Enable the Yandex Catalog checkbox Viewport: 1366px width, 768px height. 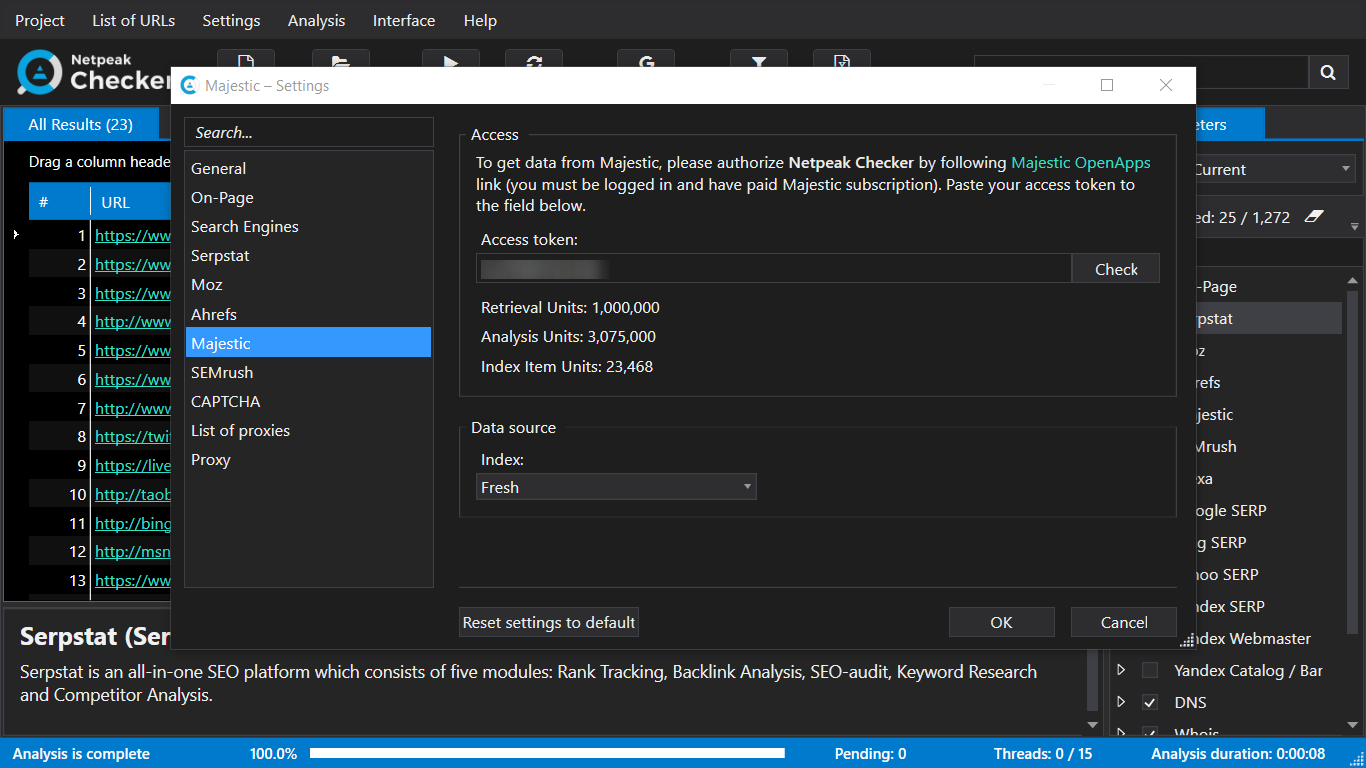pyautogui.click(x=1150, y=670)
